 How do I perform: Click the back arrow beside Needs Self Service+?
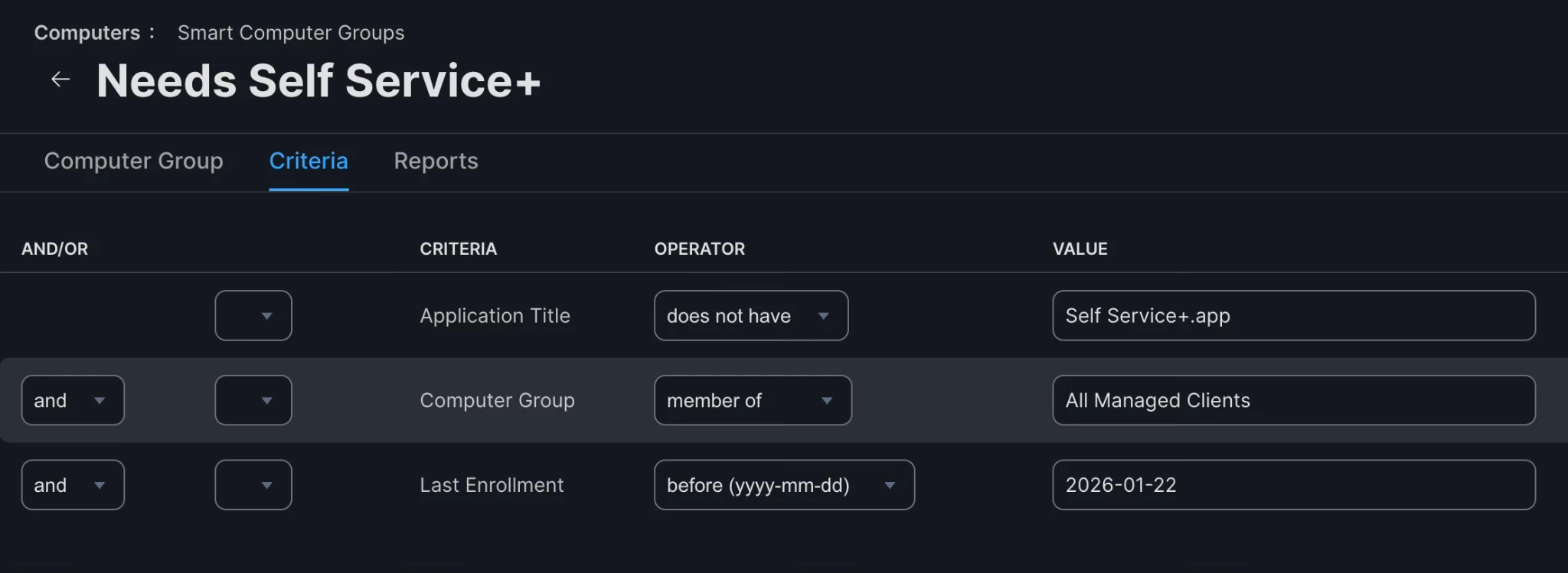[60, 80]
